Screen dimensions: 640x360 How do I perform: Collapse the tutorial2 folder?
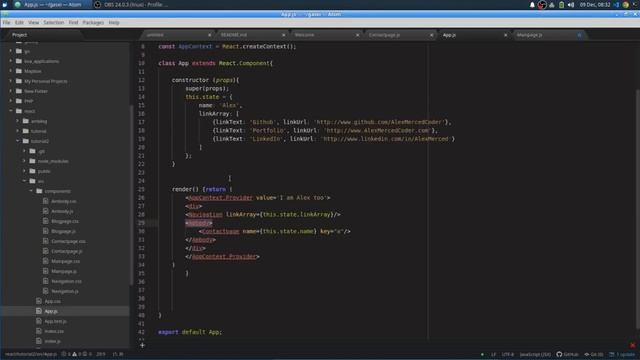(x=18, y=141)
